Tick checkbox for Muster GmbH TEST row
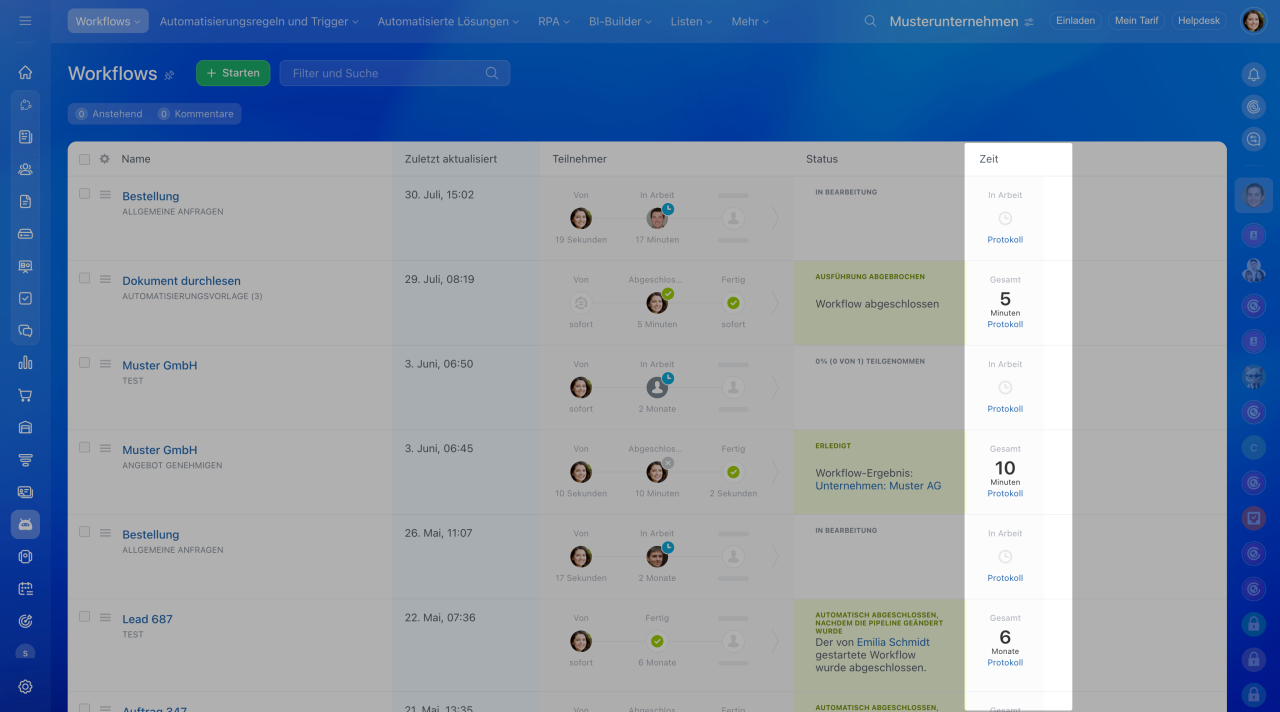 (x=84, y=363)
